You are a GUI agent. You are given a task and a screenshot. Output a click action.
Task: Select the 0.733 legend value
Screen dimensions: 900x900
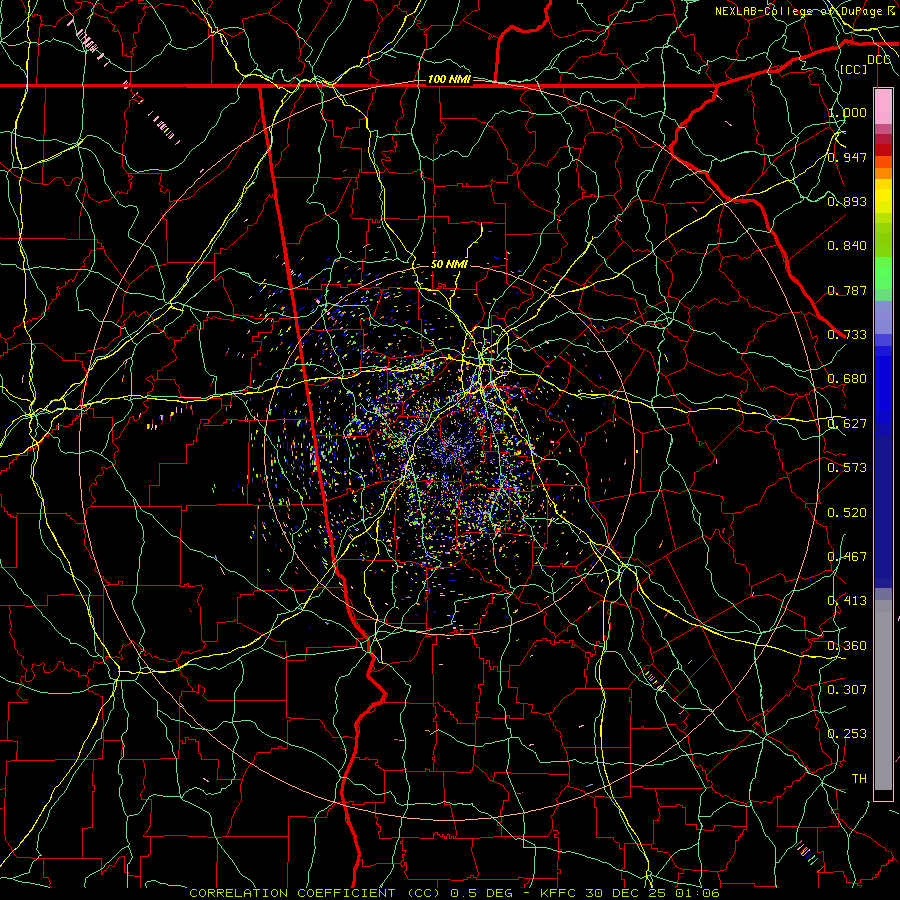pyautogui.click(x=847, y=334)
